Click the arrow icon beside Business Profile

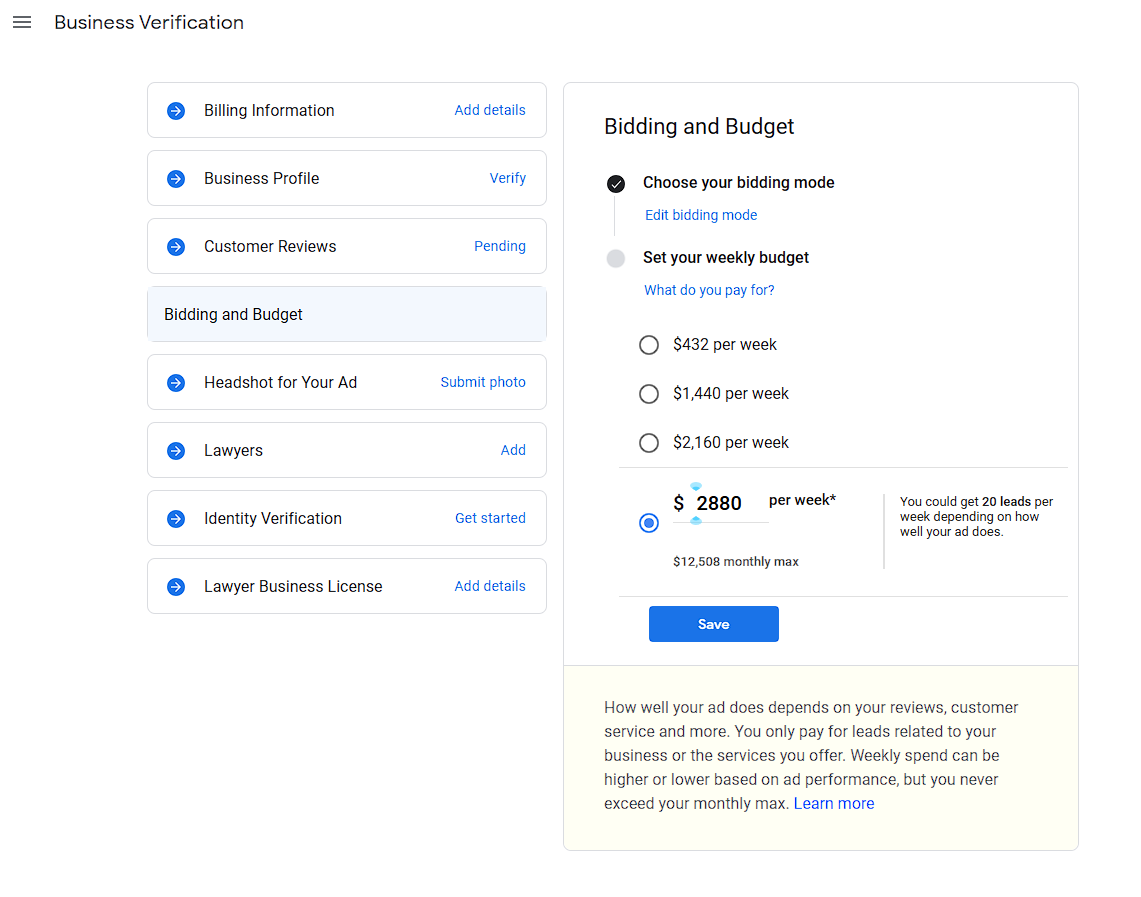pyautogui.click(x=176, y=179)
